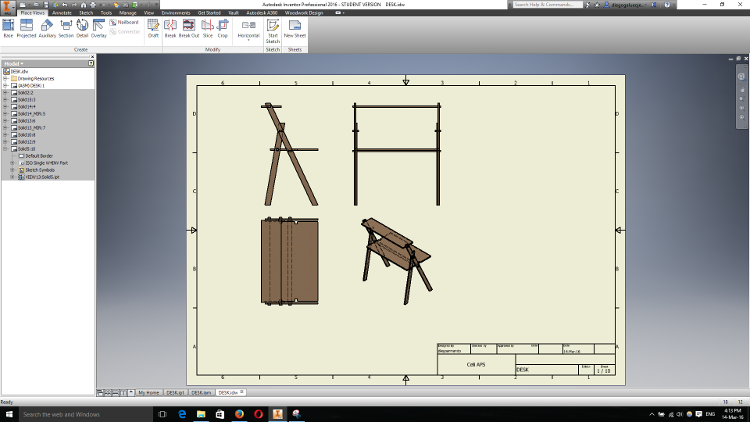Switch to the Tools ribbon tab
Viewport: 750px width, 422px height.
(x=106, y=13)
